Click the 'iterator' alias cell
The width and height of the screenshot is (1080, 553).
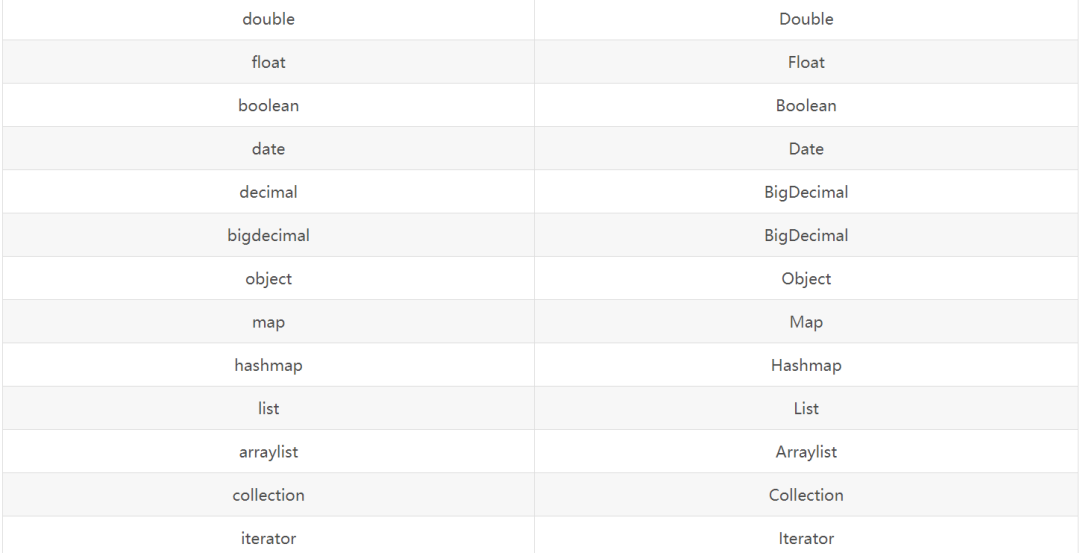[268, 536]
